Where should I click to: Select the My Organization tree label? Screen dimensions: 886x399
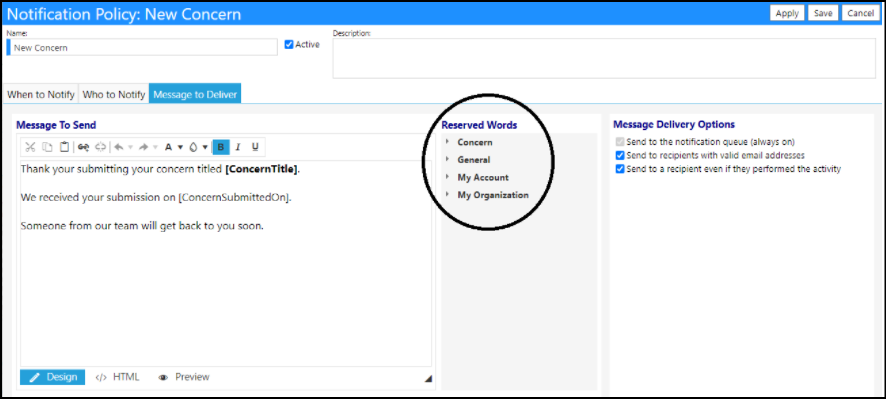coord(493,195)
